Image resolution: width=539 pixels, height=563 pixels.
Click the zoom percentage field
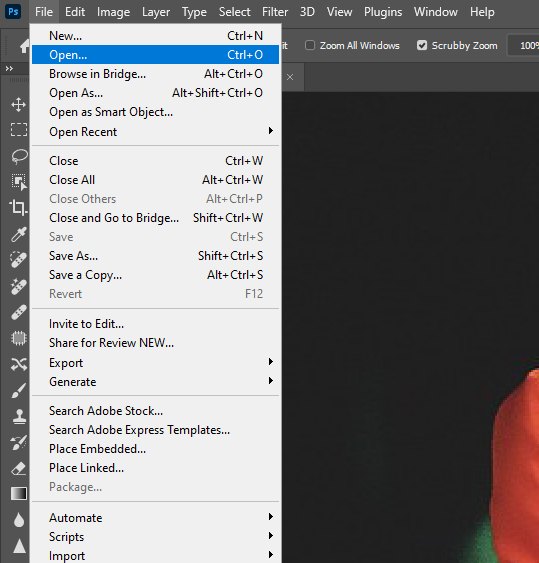click(524, 45)
